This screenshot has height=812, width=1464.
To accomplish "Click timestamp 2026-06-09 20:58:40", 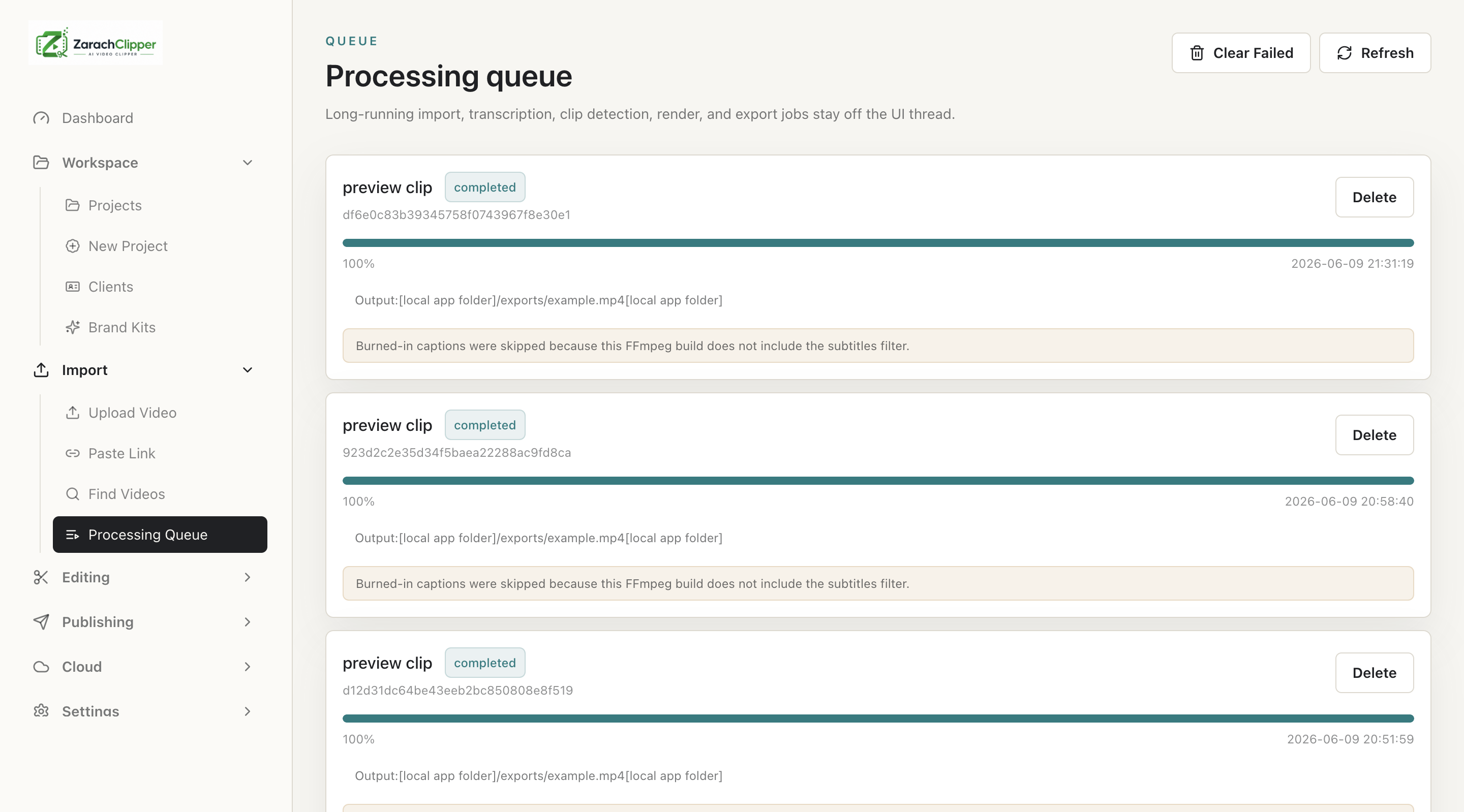I will (x=1349, y=502).
